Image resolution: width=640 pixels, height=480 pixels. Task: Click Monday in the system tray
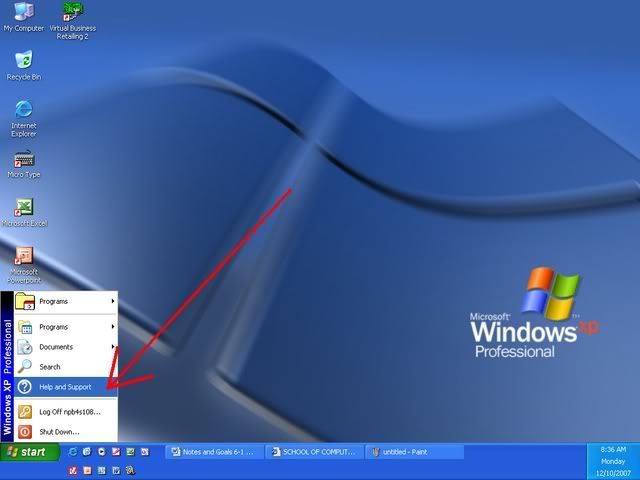click(613, 461)
